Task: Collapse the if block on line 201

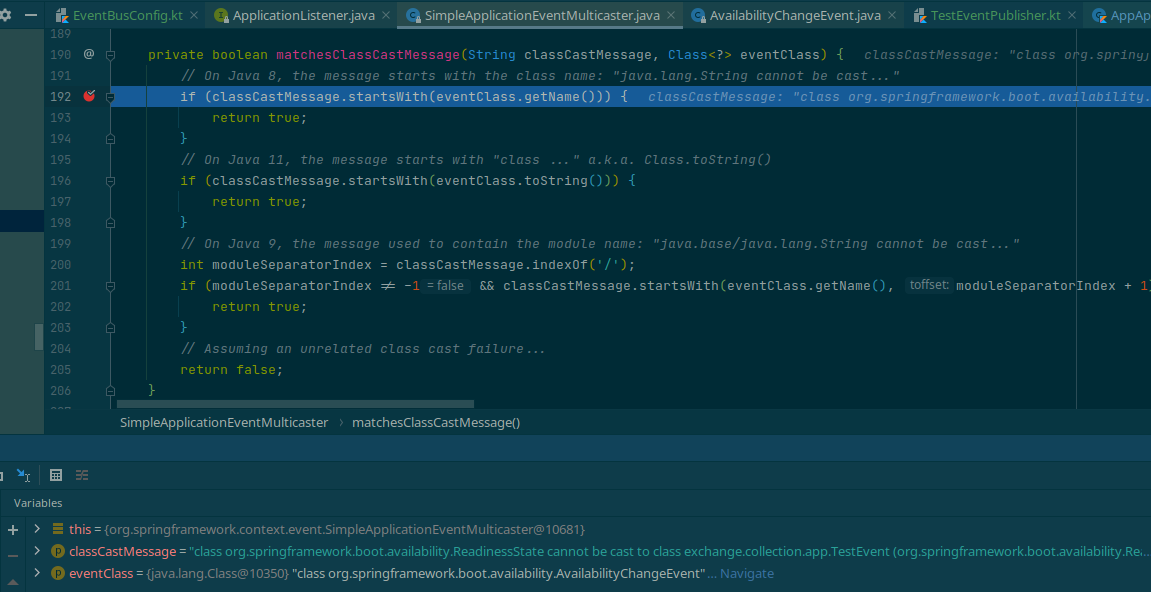Action: click(110, 286)
